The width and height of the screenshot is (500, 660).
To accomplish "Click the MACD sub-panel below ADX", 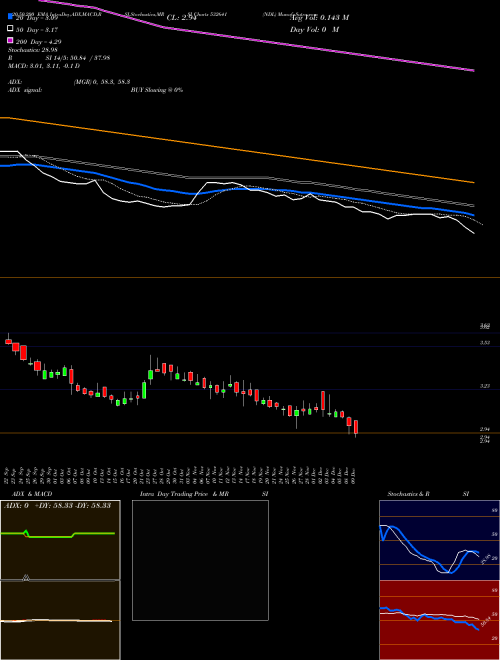I will pos(60,620).
